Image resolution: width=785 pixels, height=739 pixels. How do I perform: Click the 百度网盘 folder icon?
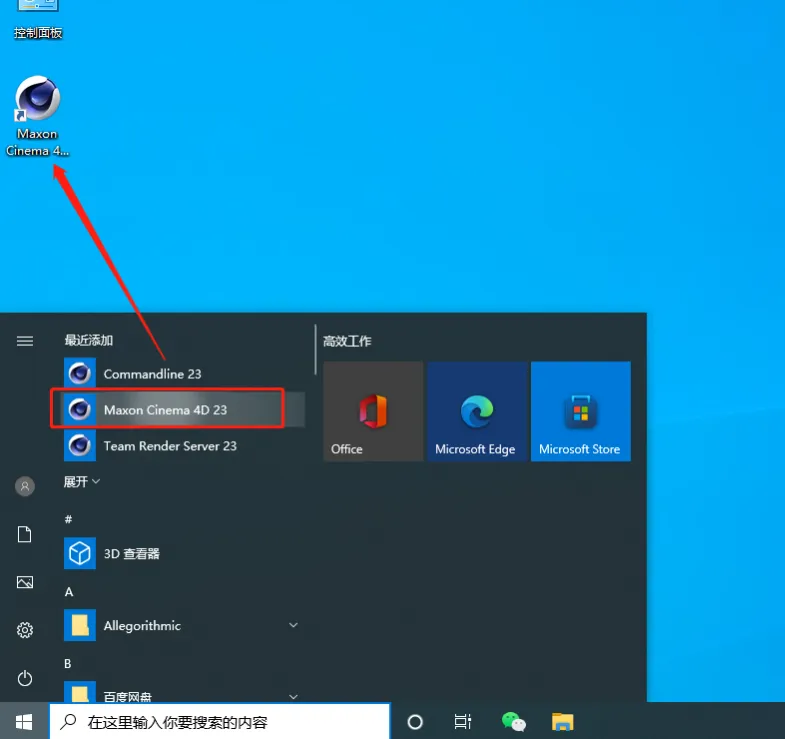80,692
